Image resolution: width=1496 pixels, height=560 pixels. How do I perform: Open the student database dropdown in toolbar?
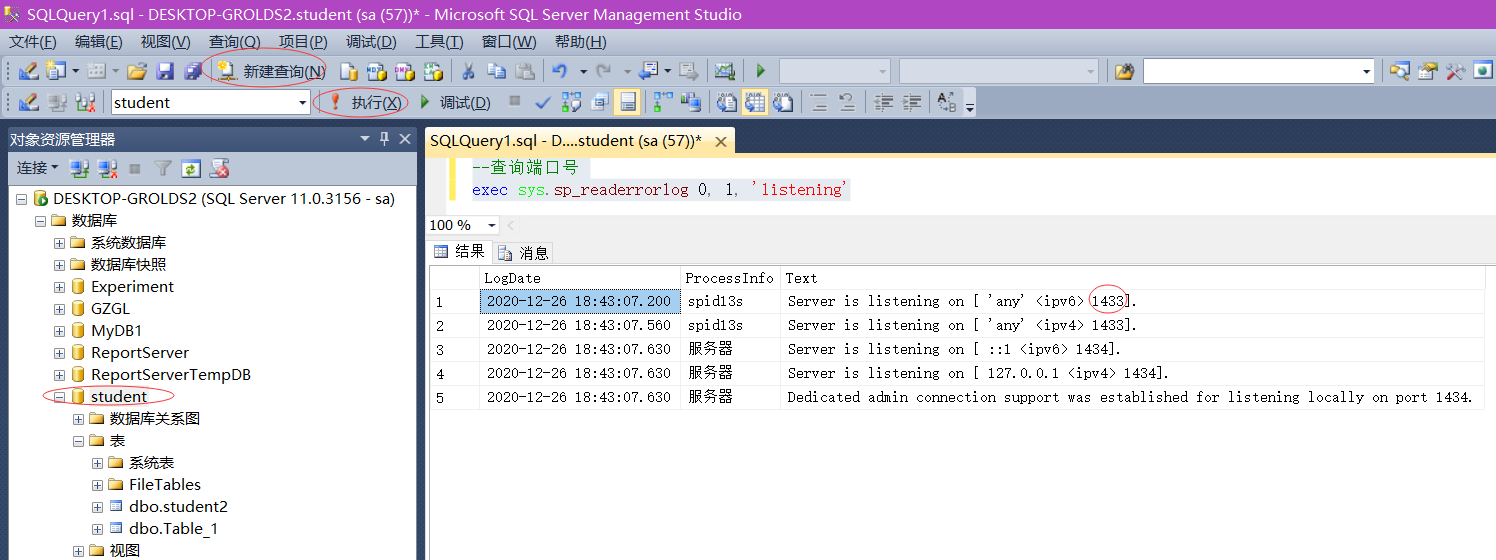pyautogui.click(x=303, y=103)
